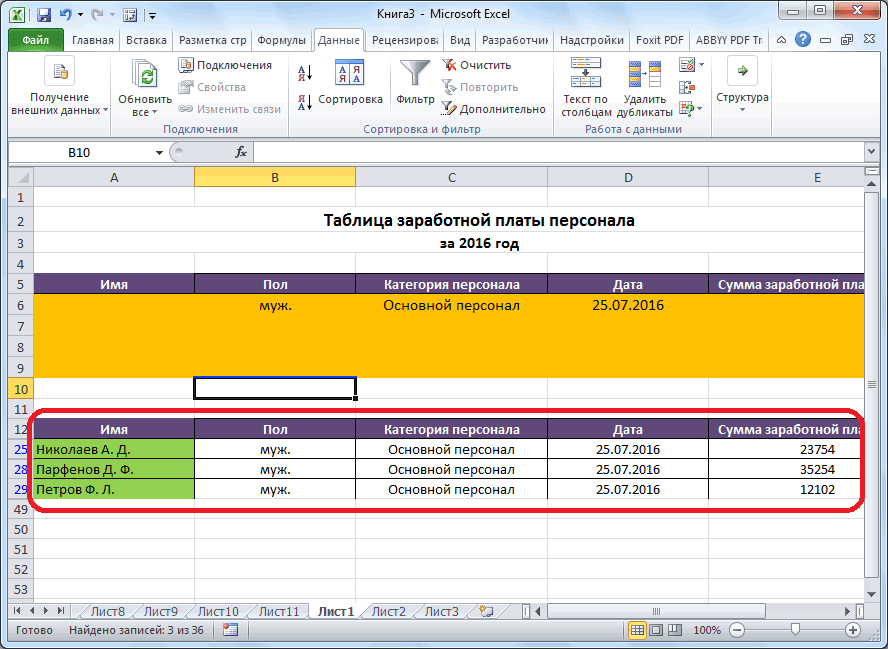Open Excel Help question mark icon

(805, 41)
